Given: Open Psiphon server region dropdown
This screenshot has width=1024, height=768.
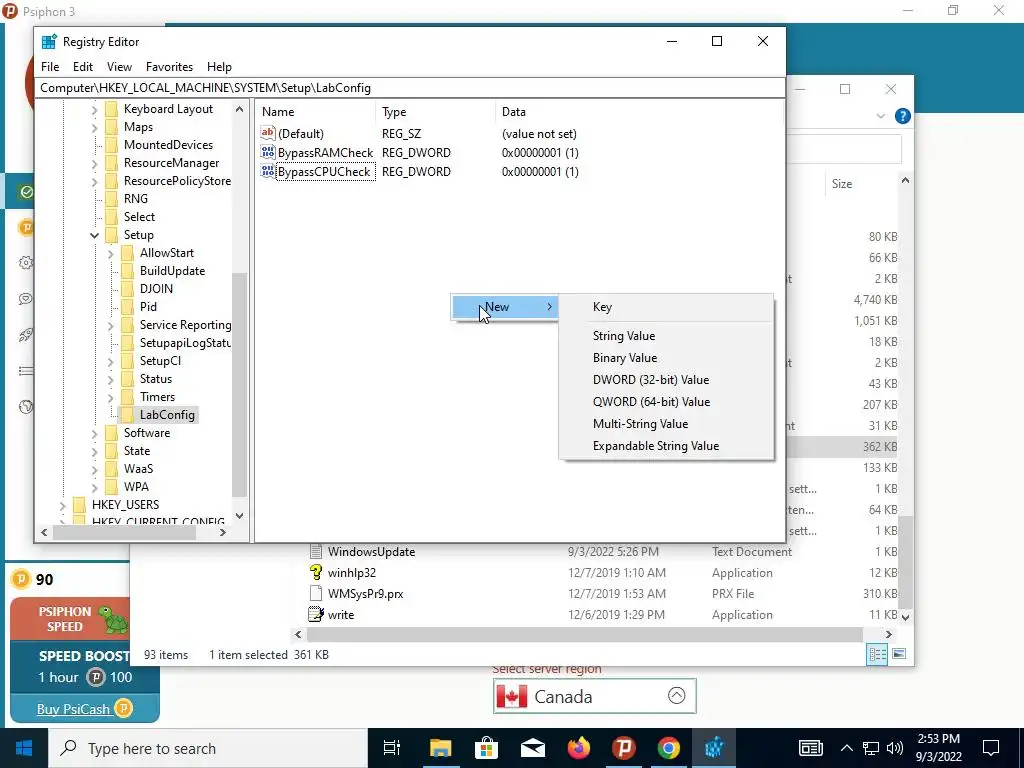Looking at the screenshot, I should [594, 697].
